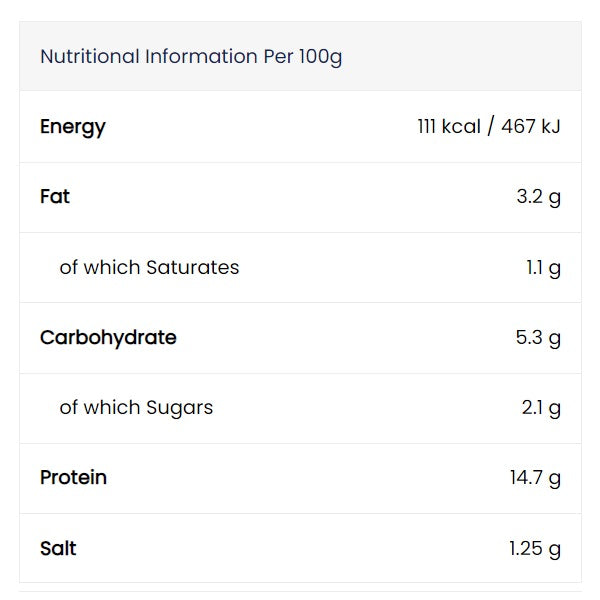The height and width of the screenshot is (600, 600).
Task: Click the word "Saturates"
Action: 193,267
